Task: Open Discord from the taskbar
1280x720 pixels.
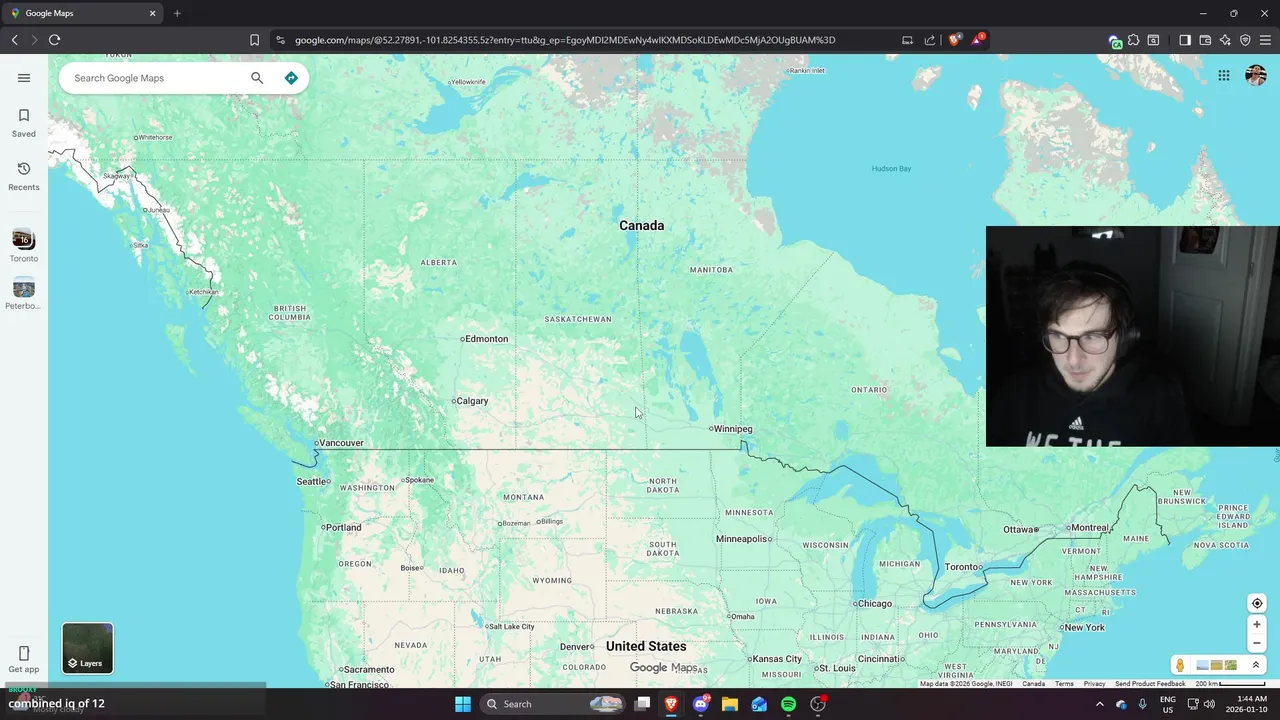Action: pos(701,704)
